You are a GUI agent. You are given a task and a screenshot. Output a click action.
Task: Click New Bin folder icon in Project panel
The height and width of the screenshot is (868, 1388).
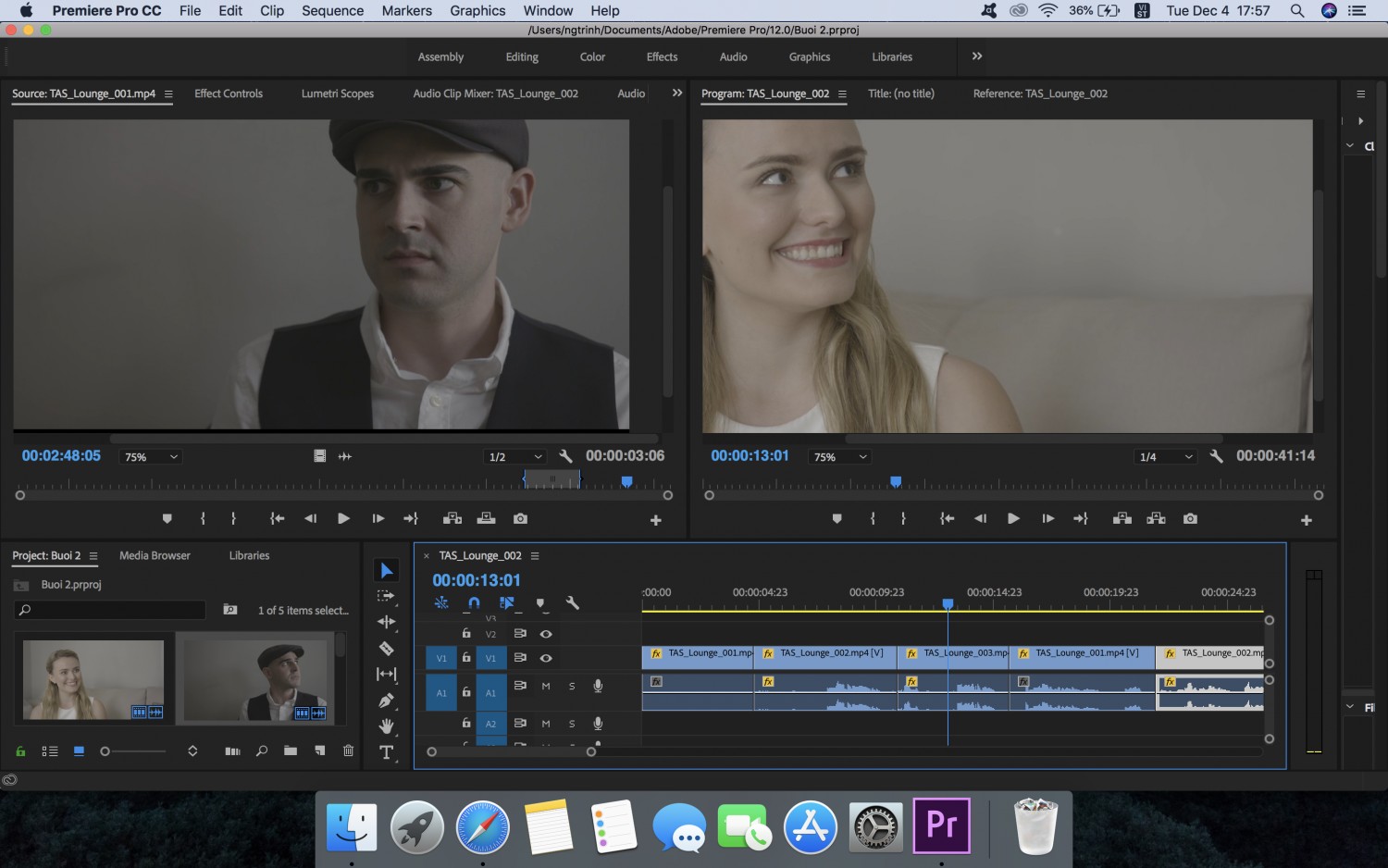tap(291, 750)
